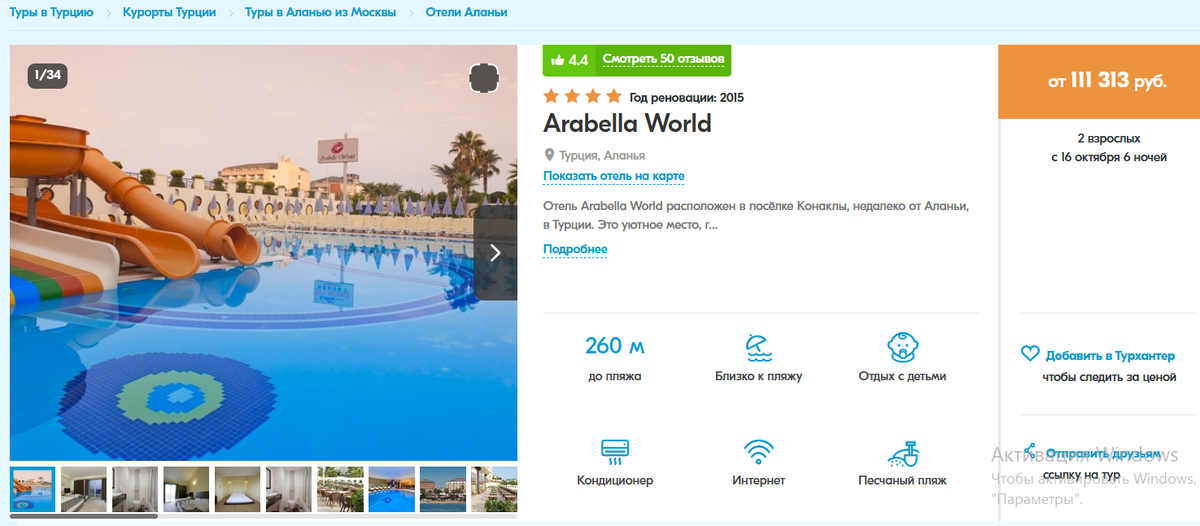Select the fourth gallery thumbnail
The height and width of the screenshot is (526, 1200).
[x=186, y=489]
